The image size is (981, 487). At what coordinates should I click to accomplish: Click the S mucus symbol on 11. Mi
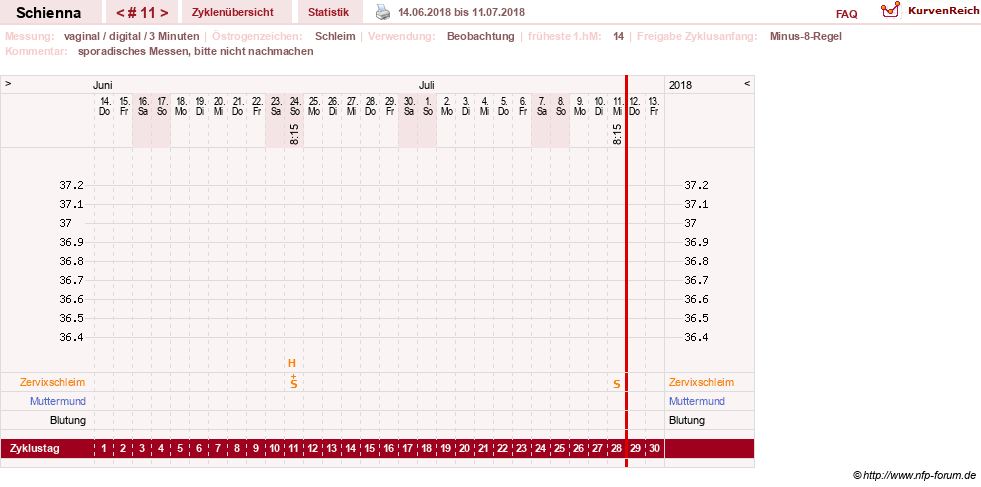pyautogui.click(x=616, y=384)
